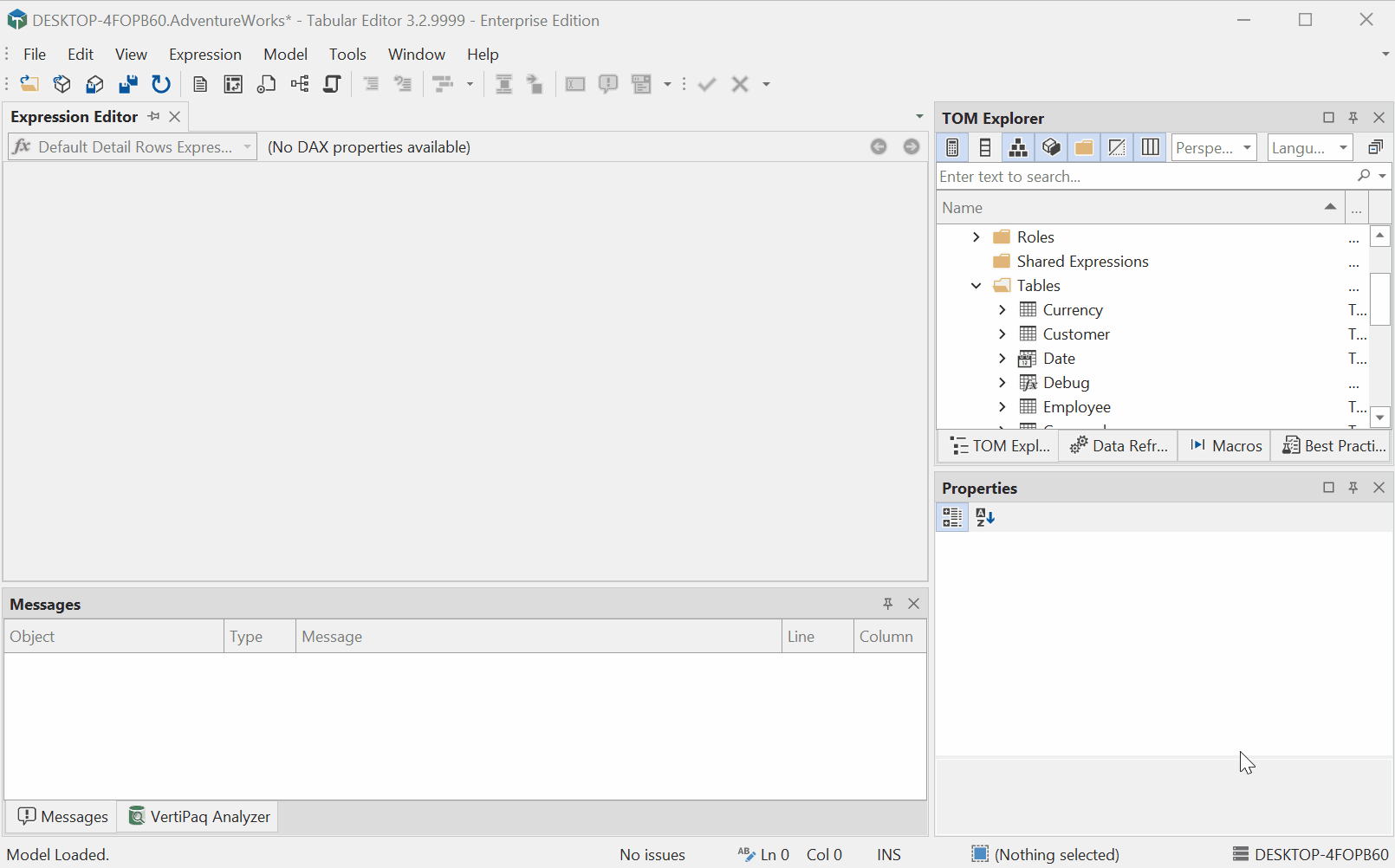Select the Shared Expressions folder
The image size is (1395, 868).
(x=1082, y=262)
